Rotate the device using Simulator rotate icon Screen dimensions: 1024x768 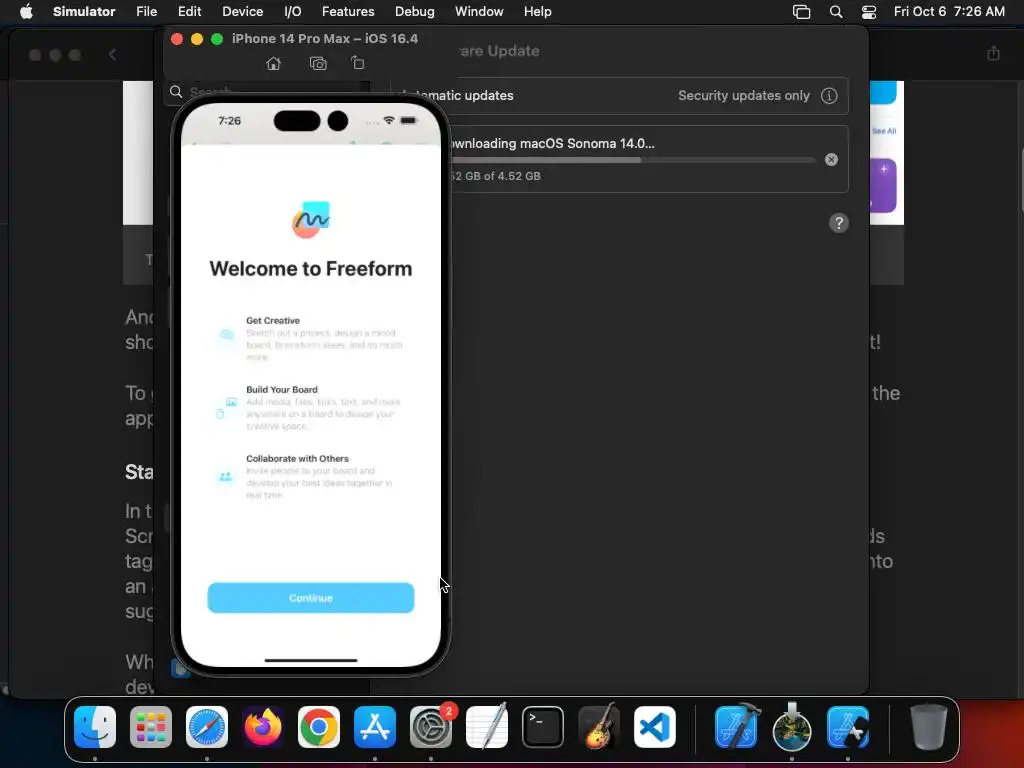click(x=357, y=63)
